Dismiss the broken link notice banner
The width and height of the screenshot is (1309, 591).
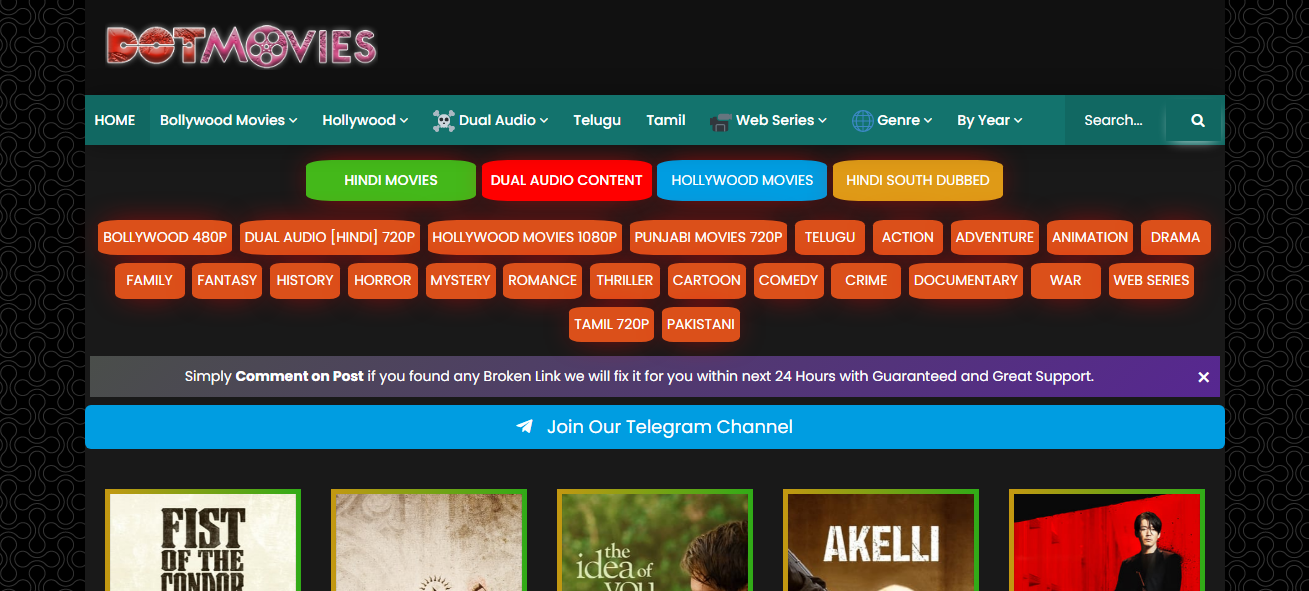pos(1203,377)
